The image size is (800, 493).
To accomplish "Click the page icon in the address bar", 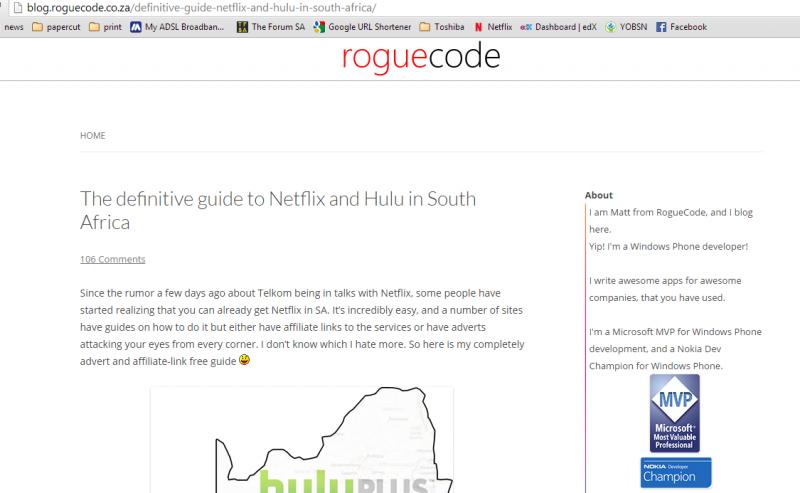I will coord(18,8).
